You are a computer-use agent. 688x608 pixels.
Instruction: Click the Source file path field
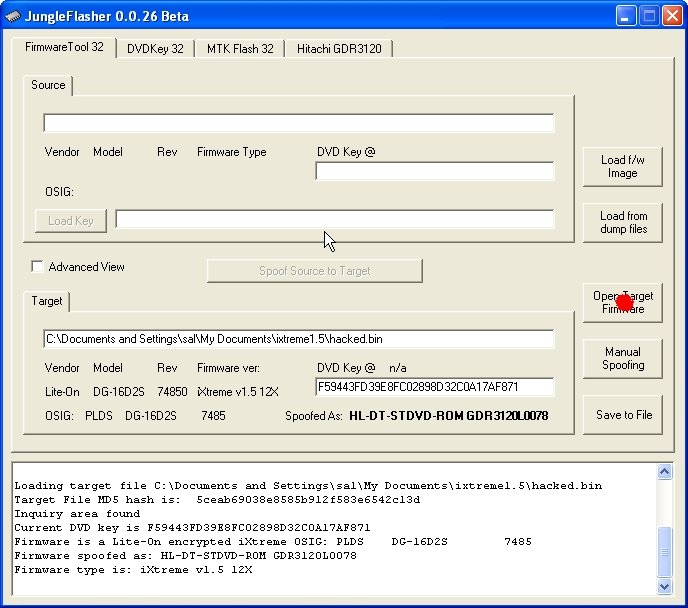[298, 123]
